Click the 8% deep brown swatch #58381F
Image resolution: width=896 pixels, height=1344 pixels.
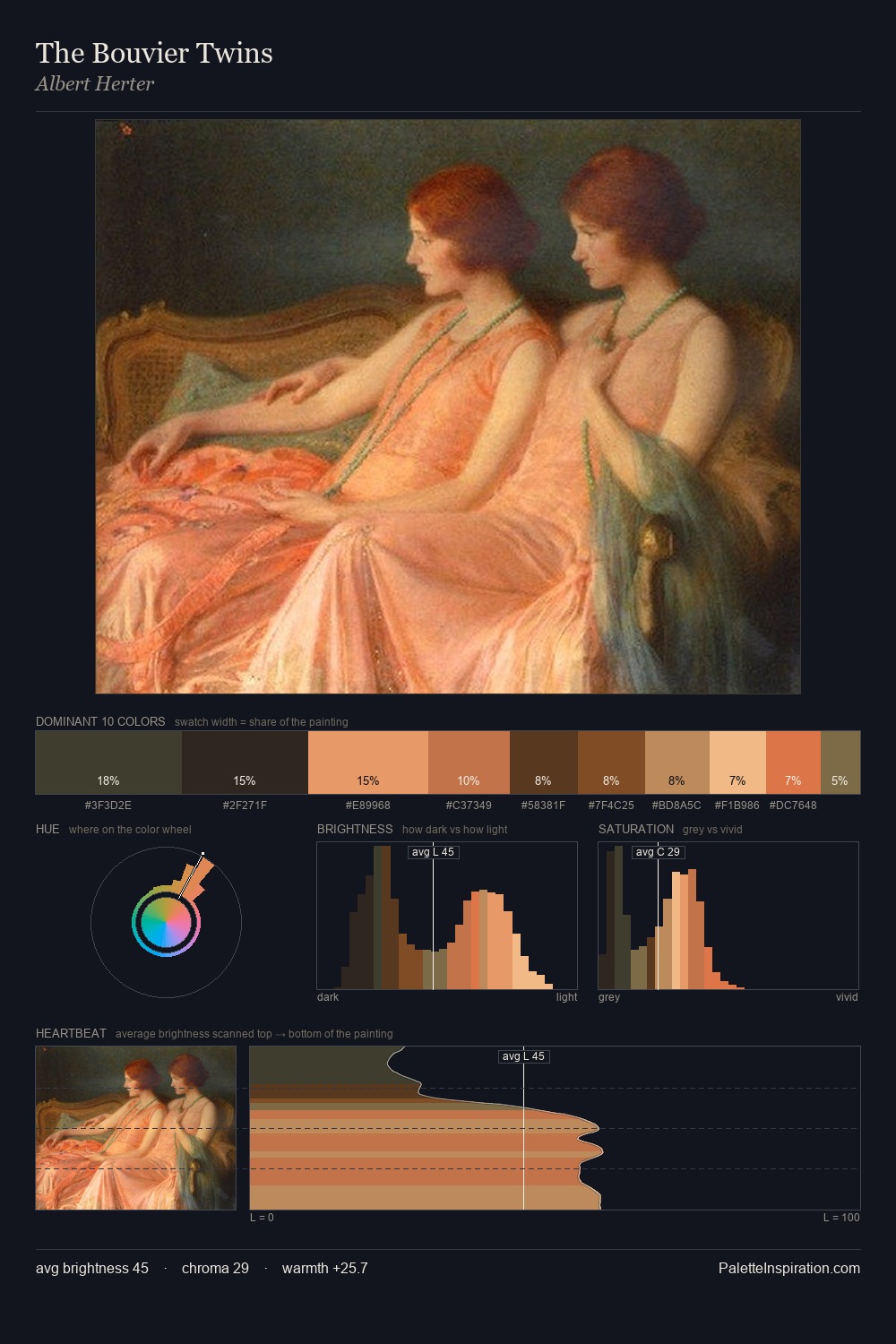pyautogui.click(x=544, y=762)
